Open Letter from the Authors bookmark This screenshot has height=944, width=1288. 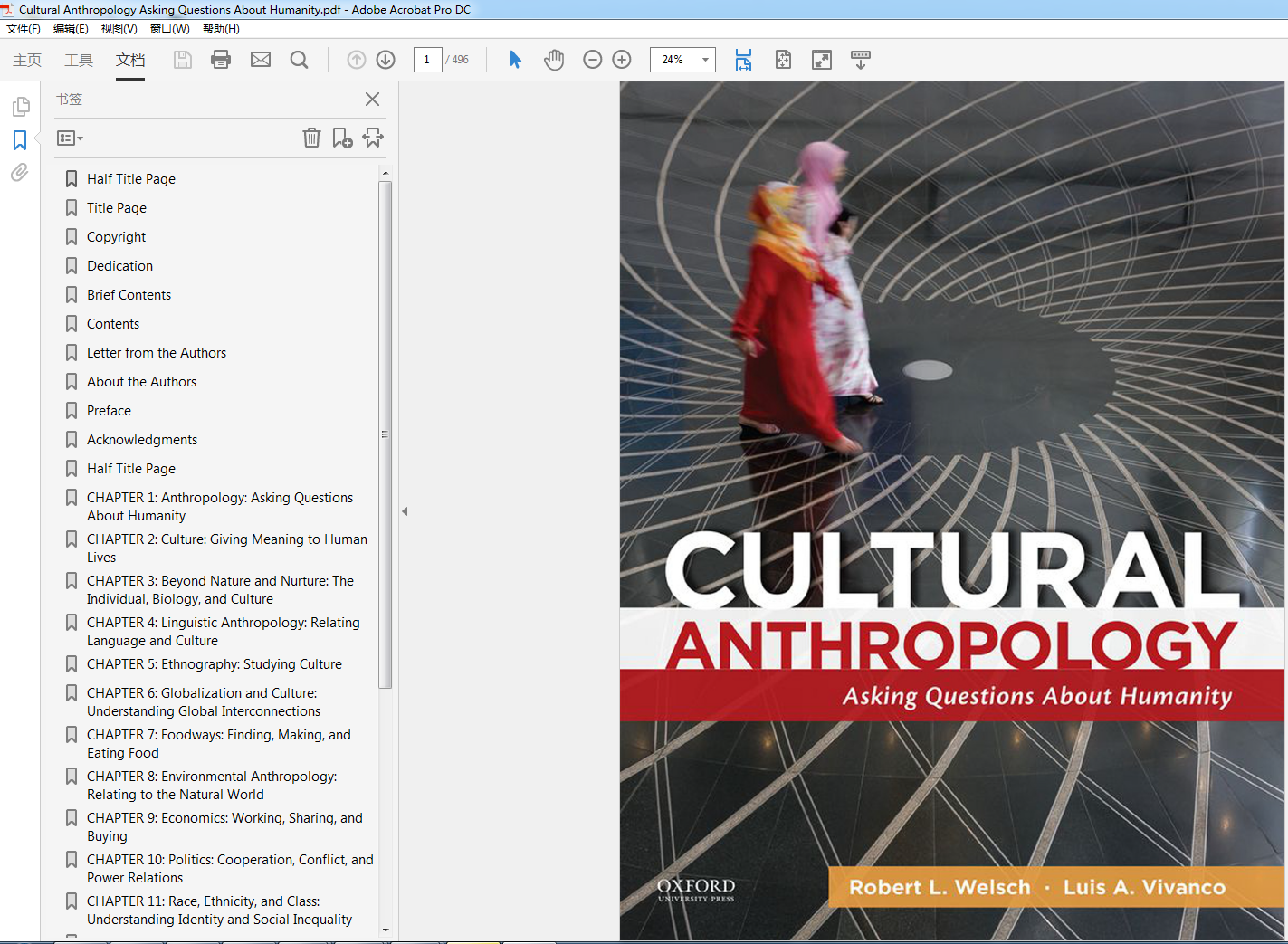pos(157,353)
